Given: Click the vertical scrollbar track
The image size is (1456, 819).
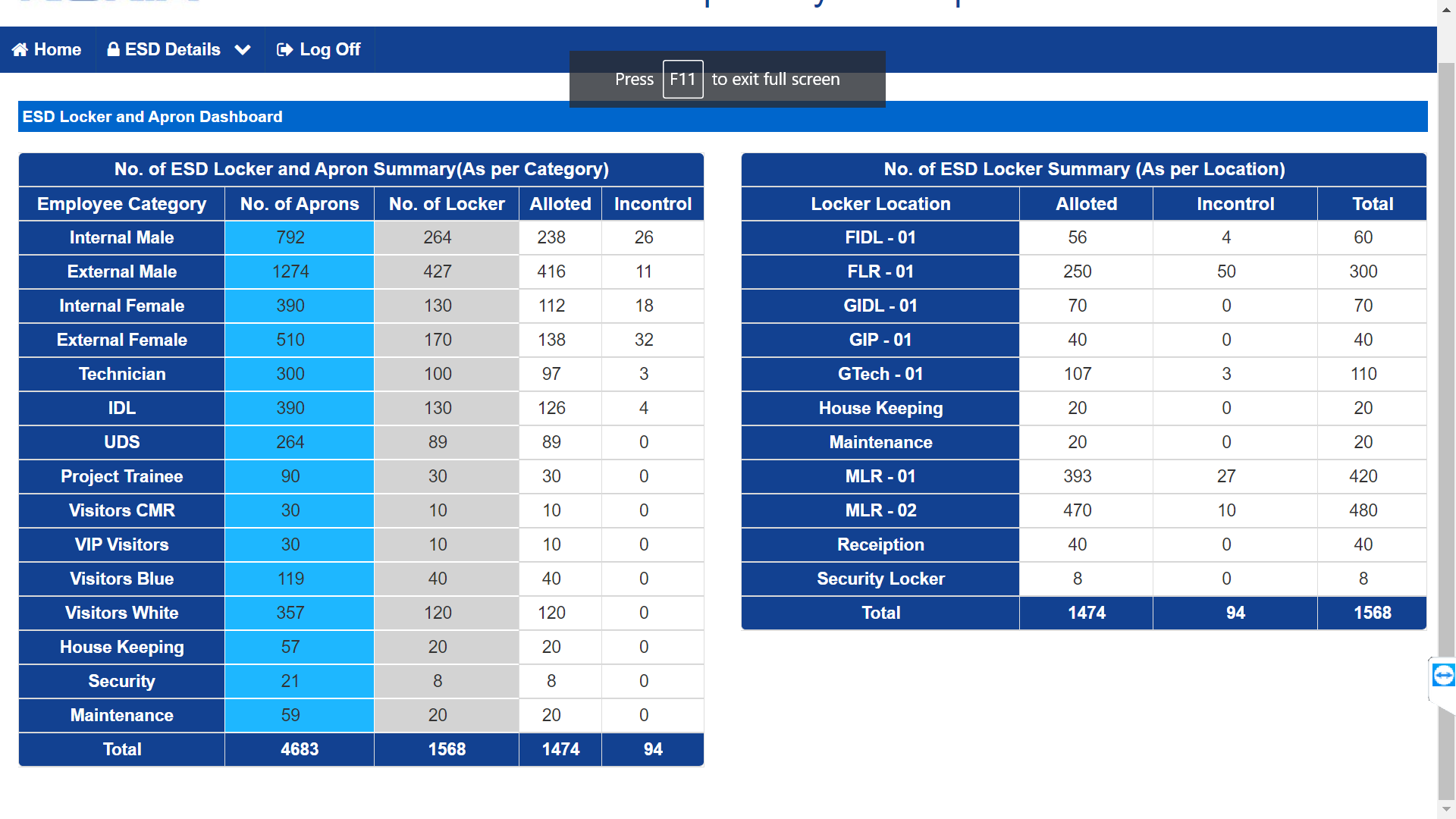Looking at the screenshot, I should click(1446, 425).
